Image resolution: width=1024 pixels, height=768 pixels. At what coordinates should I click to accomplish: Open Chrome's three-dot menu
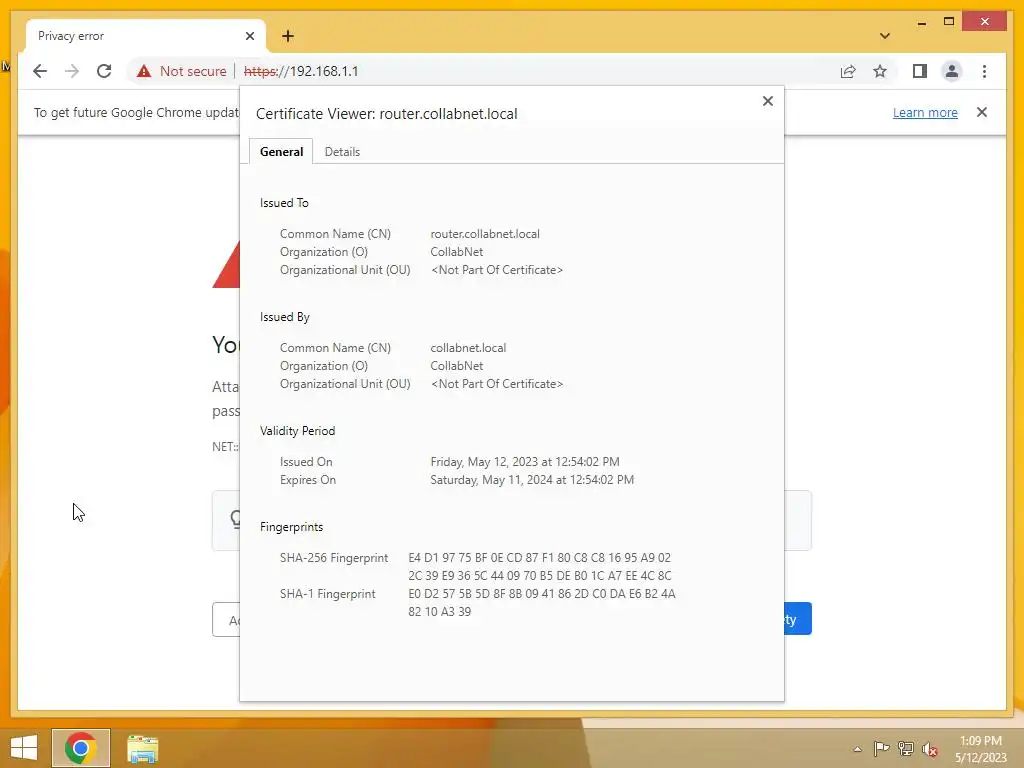point(984,71)
